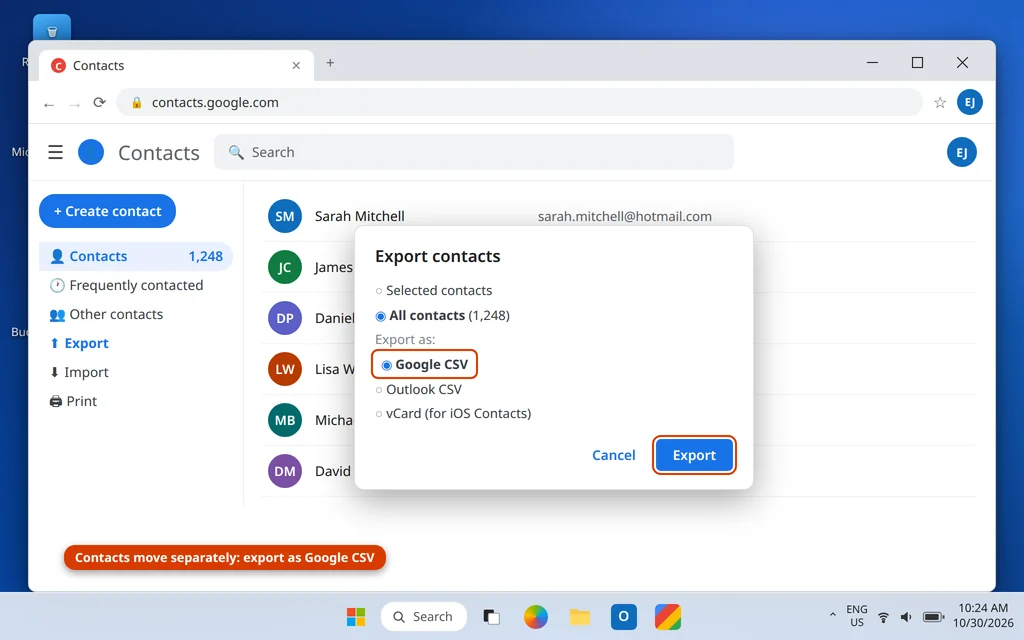This screenshot has height=640, width=1024.
Task: Open Outlook from the taskbar
Action: click(x=624, y=616)
